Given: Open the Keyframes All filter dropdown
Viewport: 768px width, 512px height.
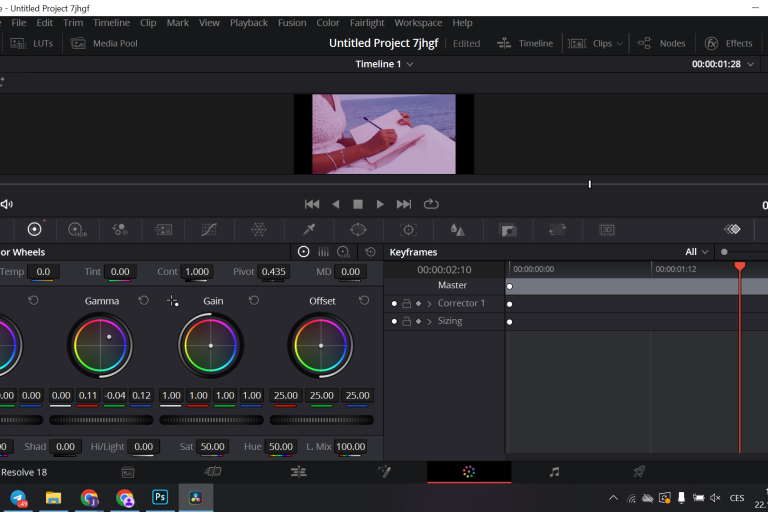Looking at the screenshot, I should pos(697,252).
